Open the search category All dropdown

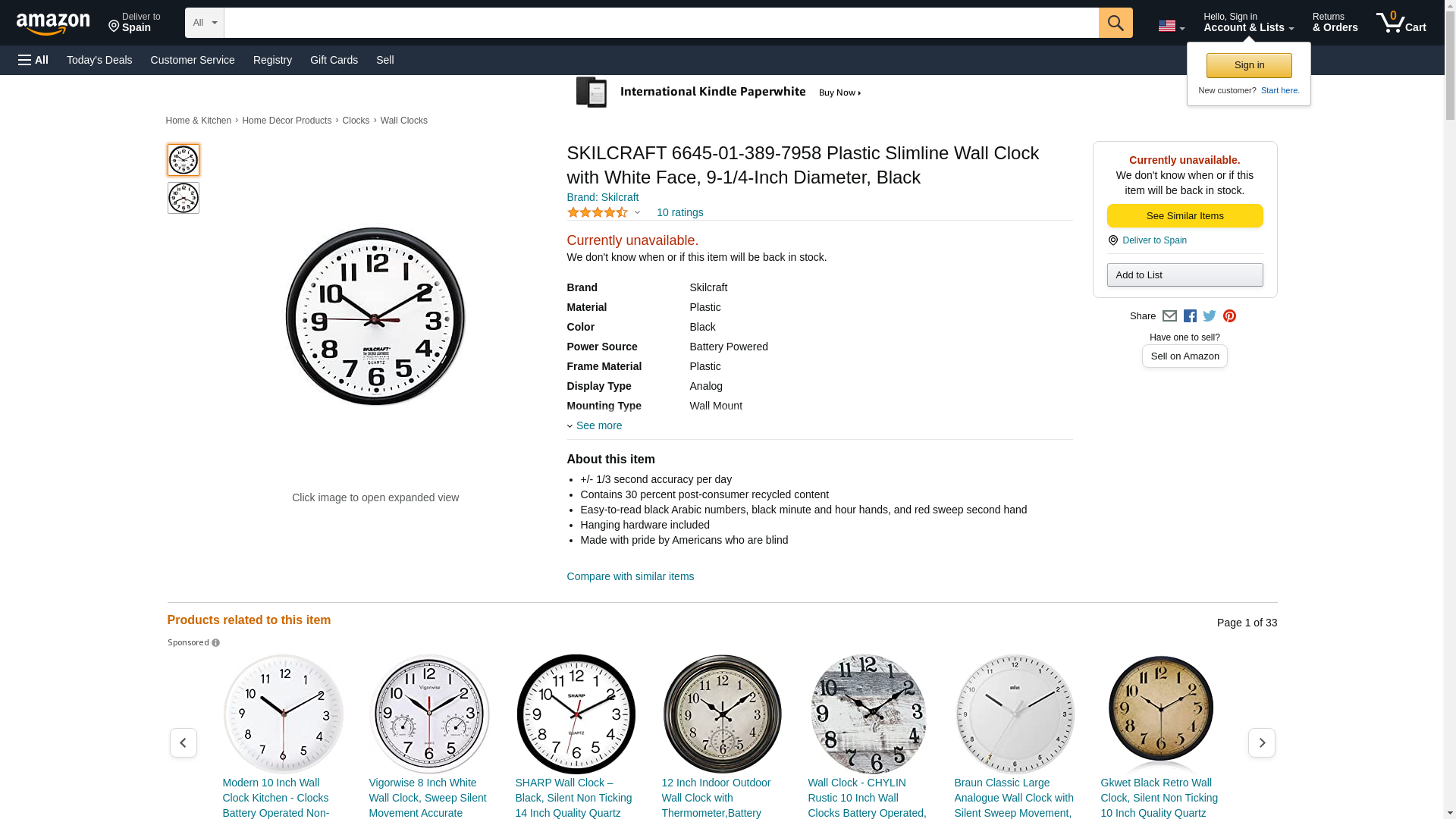[x=205, y=23]
